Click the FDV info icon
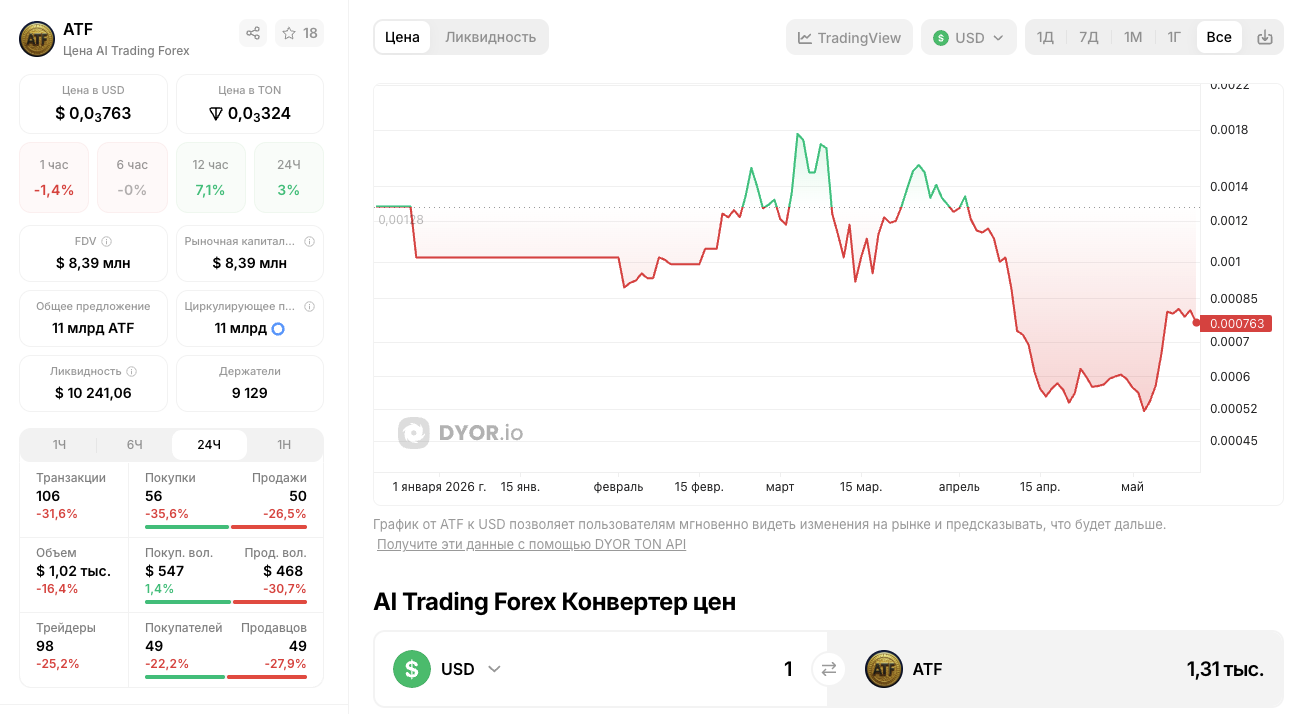 [x=107, y=241]
